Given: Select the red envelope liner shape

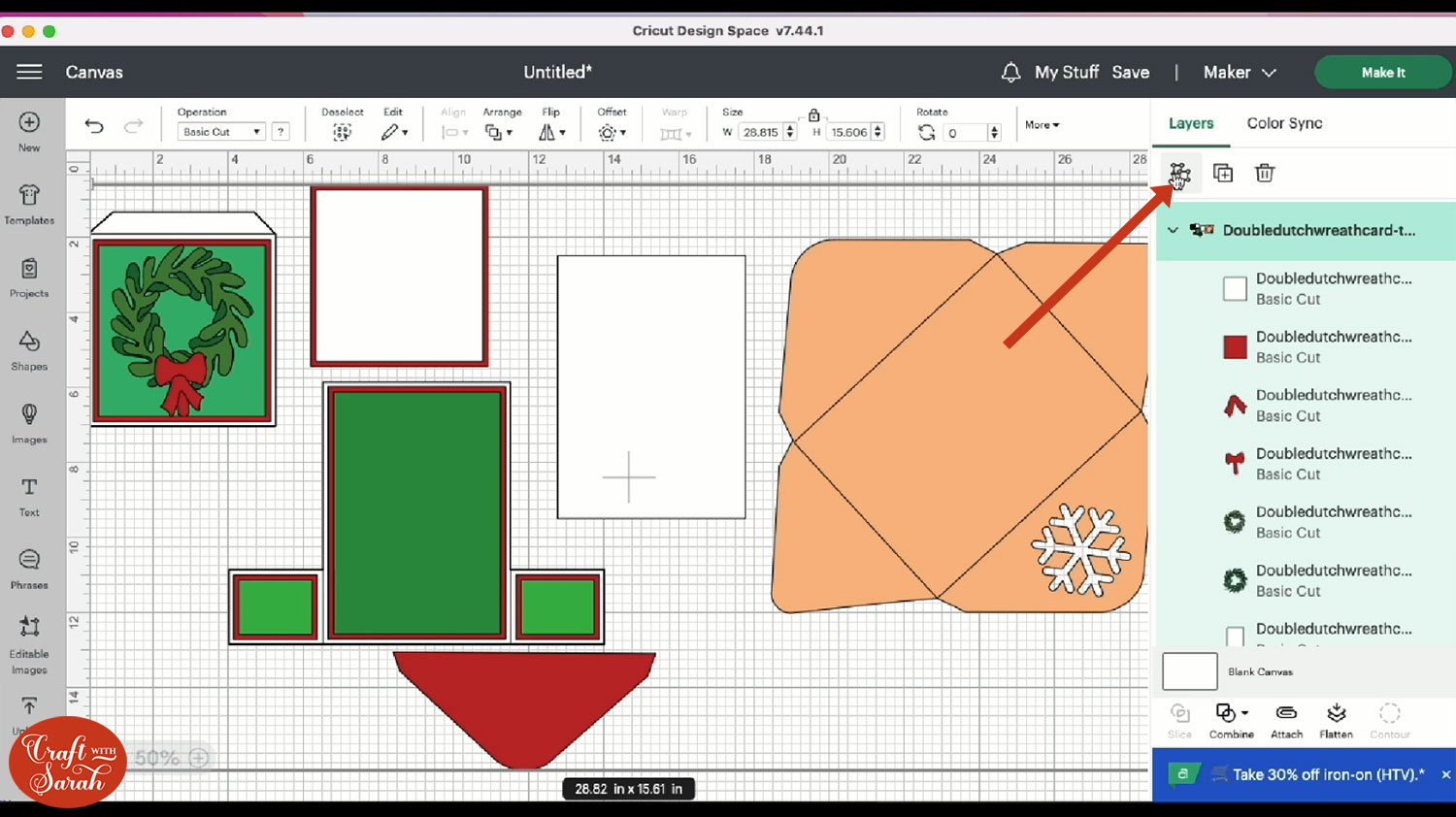Looking at the screenshot, I should click(x=524, y=709).
